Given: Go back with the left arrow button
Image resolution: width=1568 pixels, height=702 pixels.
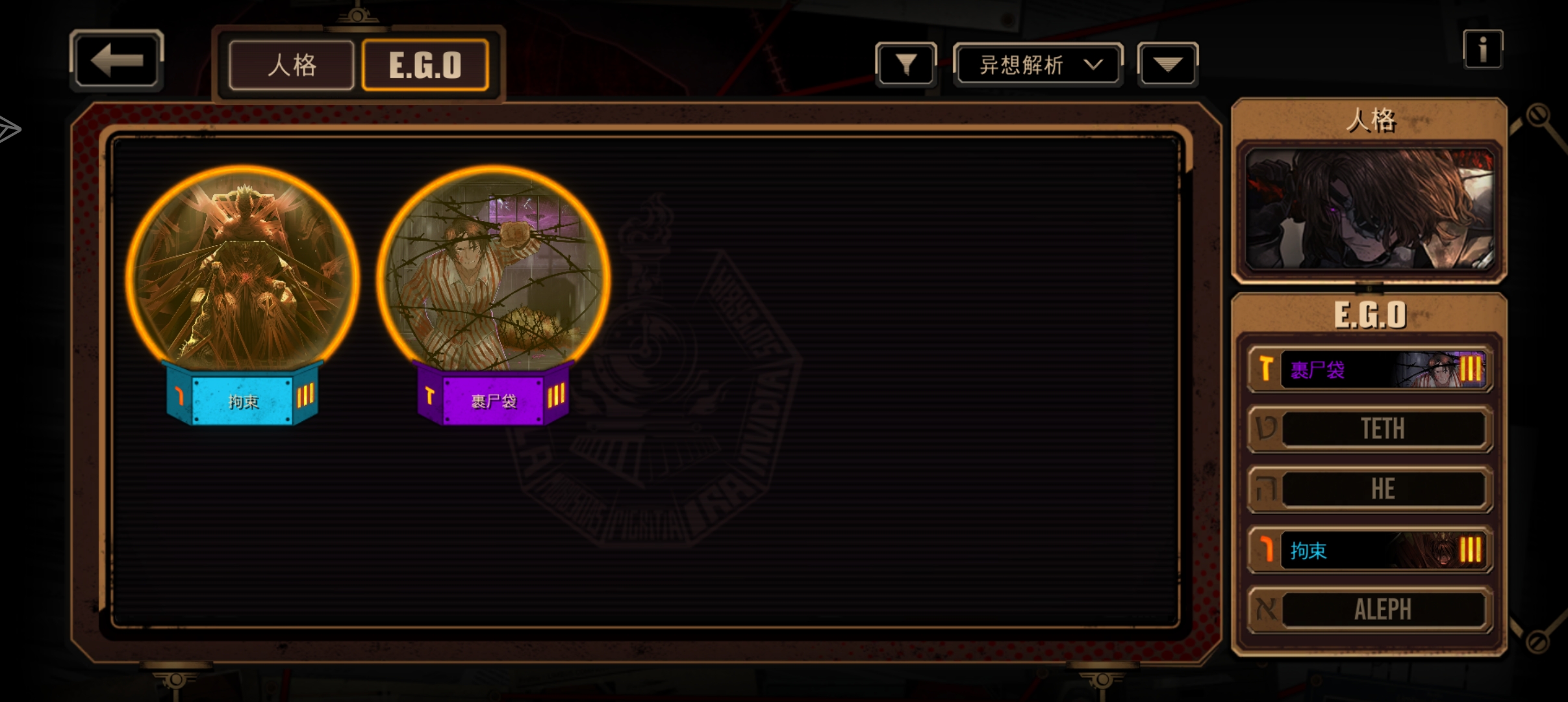Looking at the screenshot, I should (x=116, y=60).
